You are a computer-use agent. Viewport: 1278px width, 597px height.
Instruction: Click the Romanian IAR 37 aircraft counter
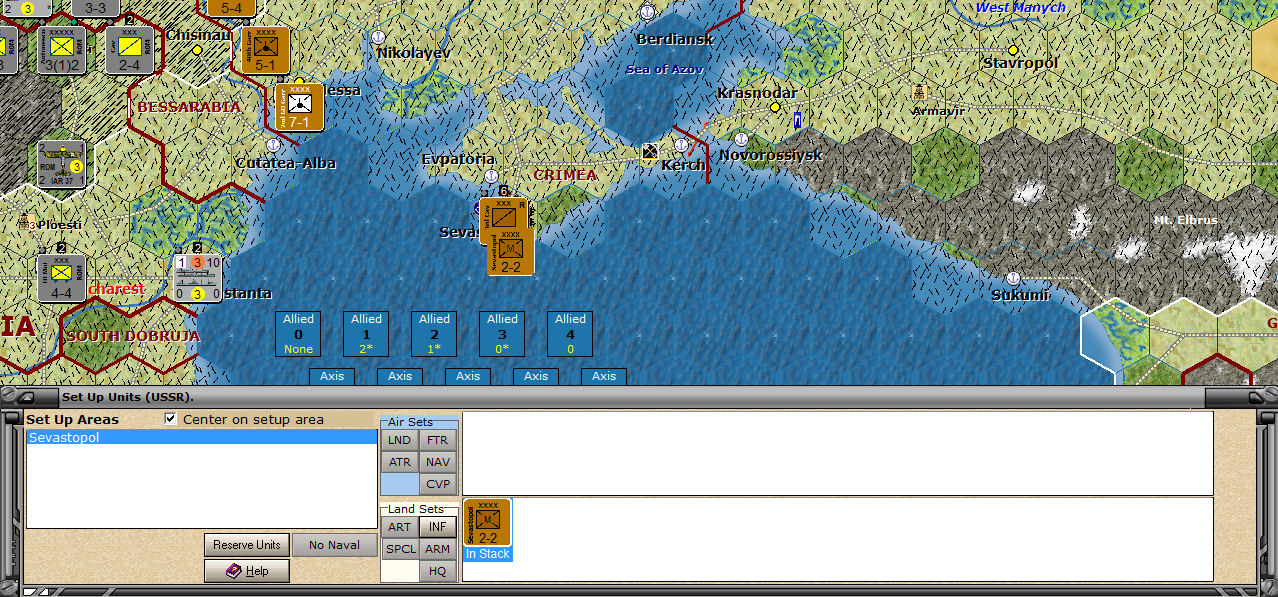(x=61, y=164)
